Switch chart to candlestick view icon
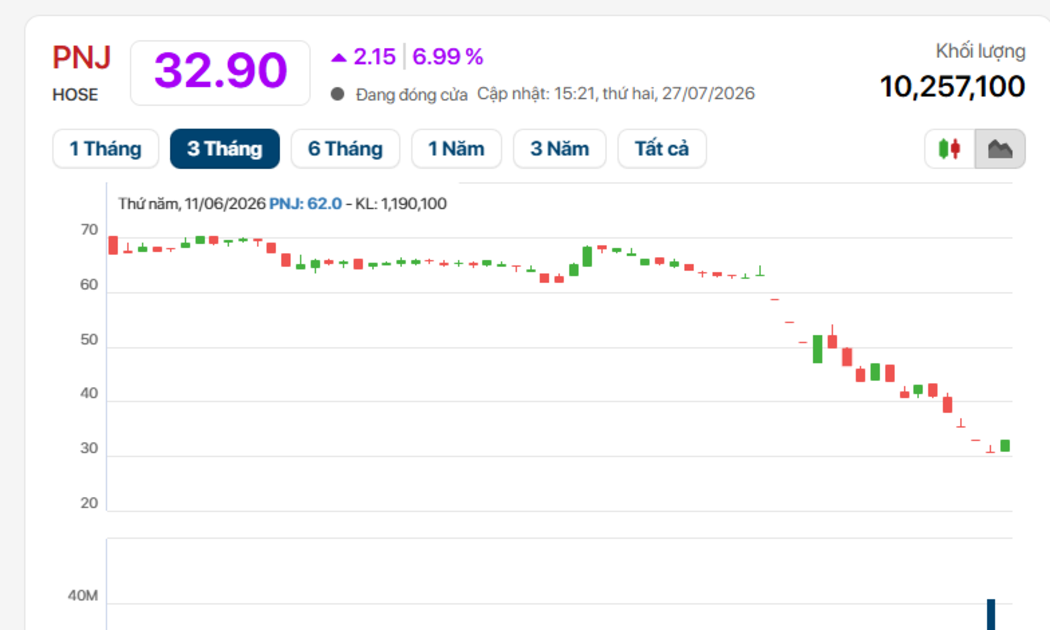This screenshot has height=630, width=1050. (x=950, y=149)
